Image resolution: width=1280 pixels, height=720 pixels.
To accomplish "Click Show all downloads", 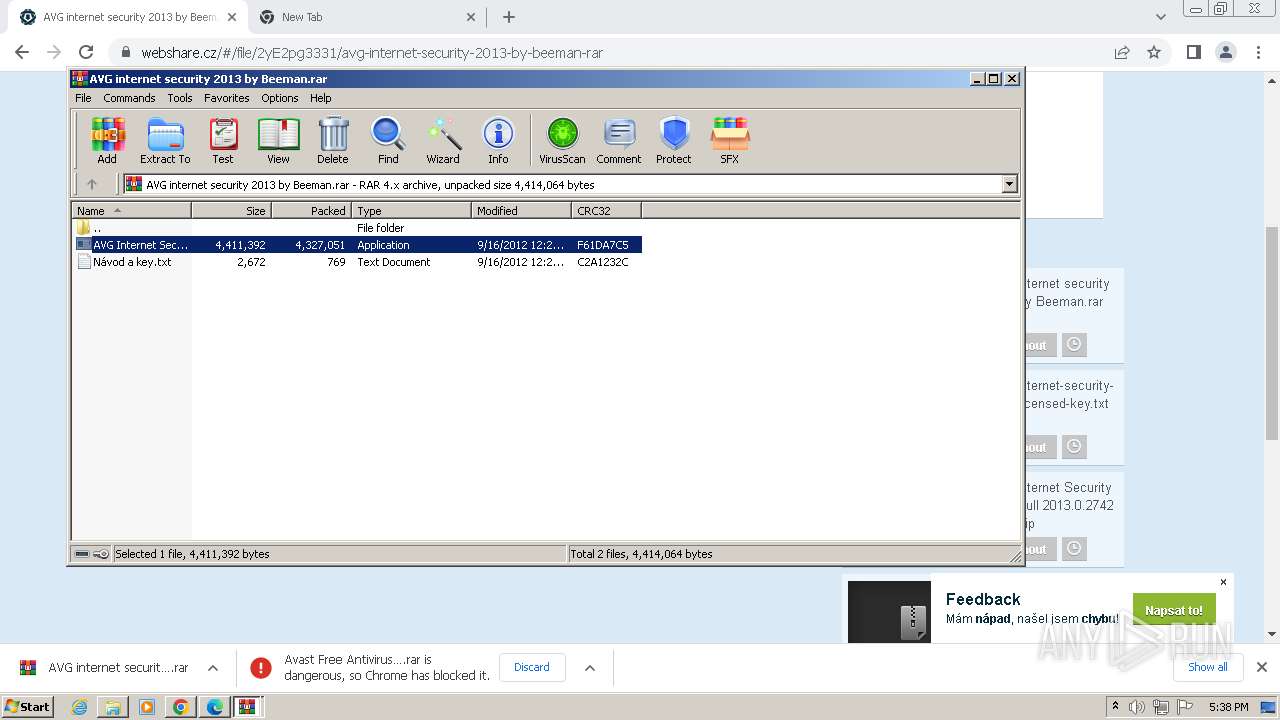I will (1207, 667).
